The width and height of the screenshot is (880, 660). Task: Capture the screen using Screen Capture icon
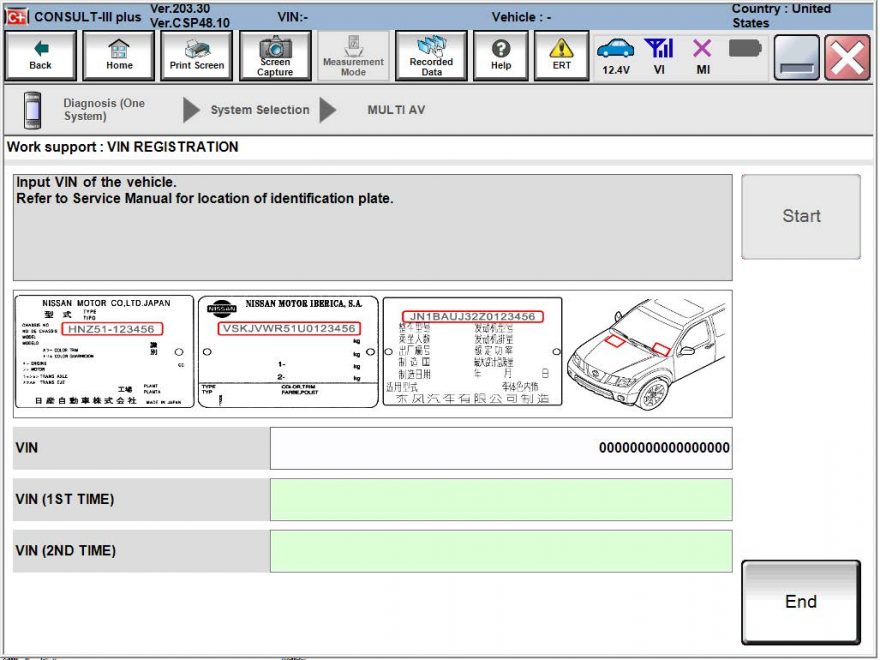(274, 55)
